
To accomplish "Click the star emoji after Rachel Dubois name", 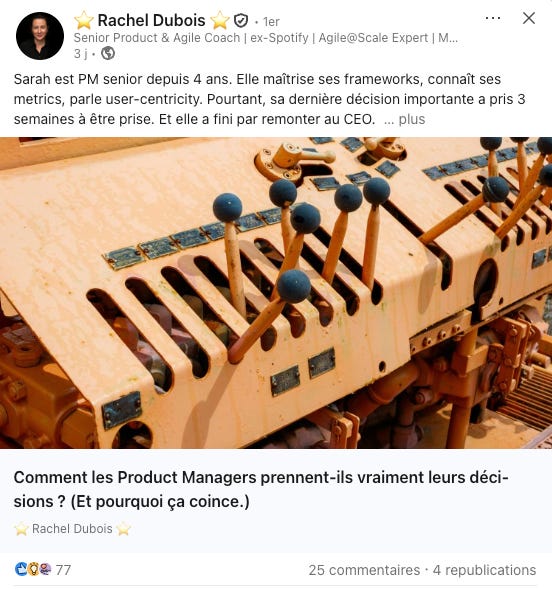I will click(x=220, y=20).
